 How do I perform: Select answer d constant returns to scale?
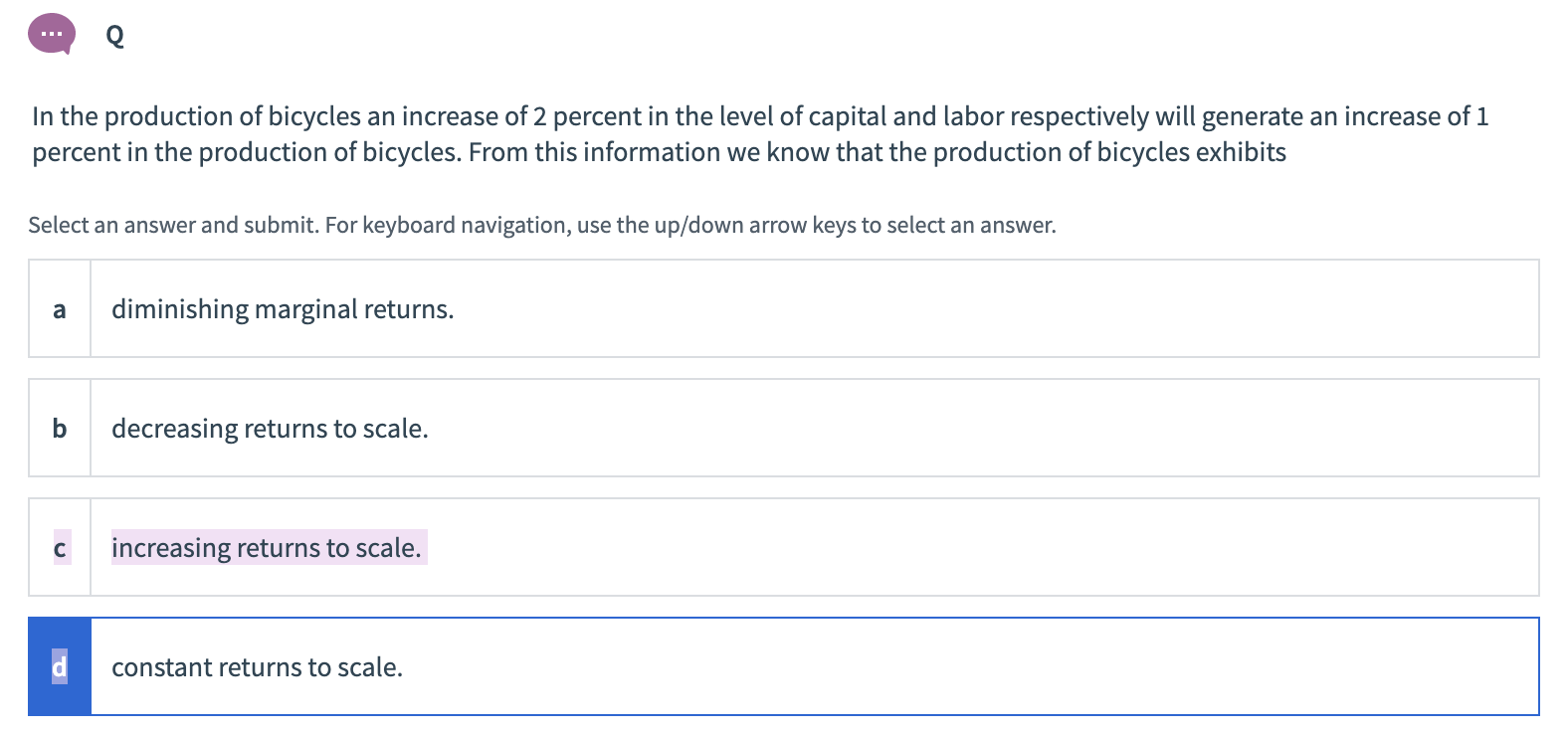(x=784, y=666)
